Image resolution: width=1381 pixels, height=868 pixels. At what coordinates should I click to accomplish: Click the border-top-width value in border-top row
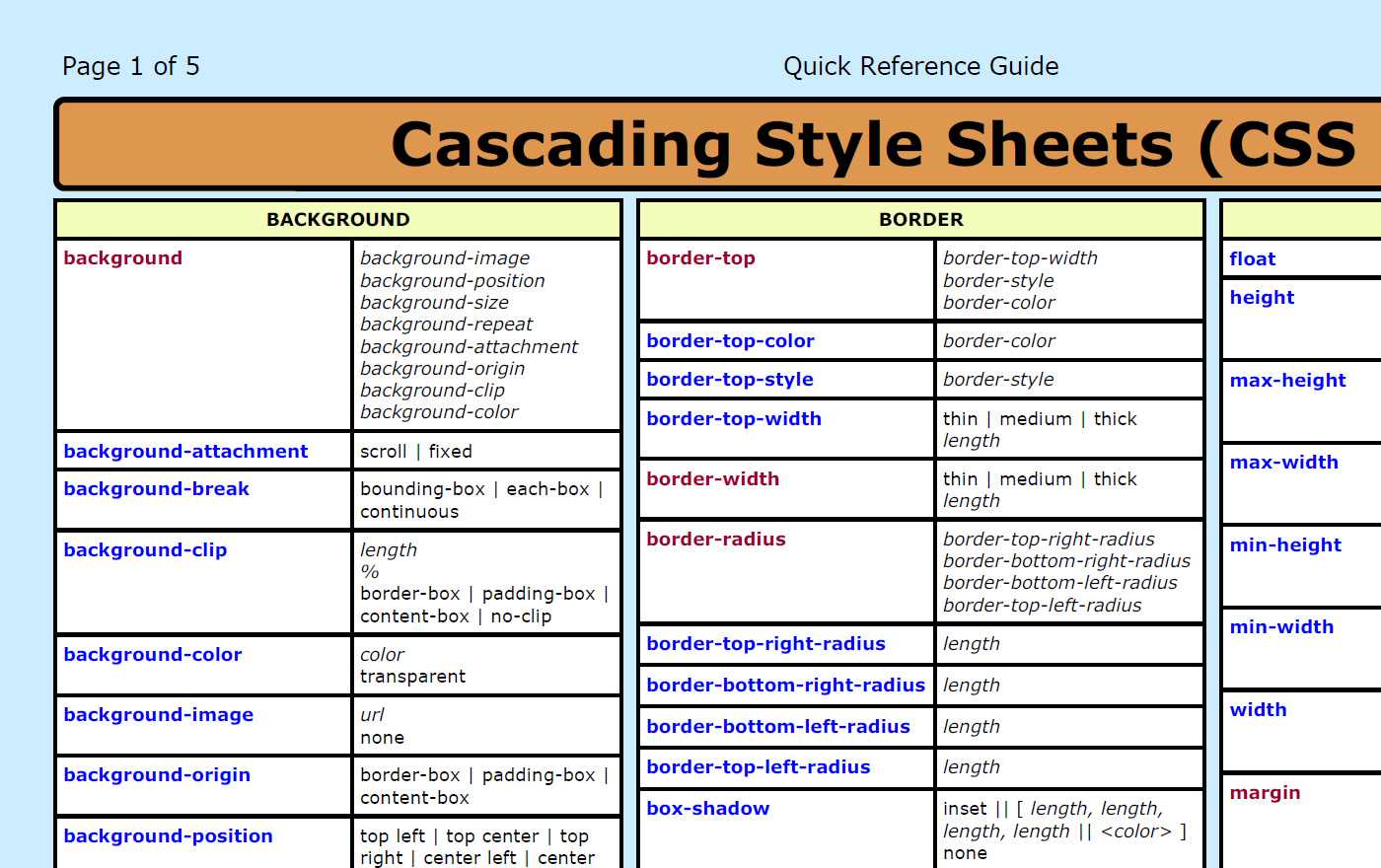[x=1020, y=258]
